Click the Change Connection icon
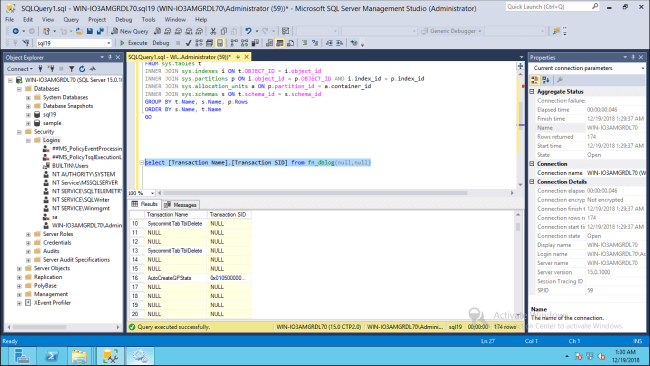This screenshot has width=650, height=366. pos(26,43)
